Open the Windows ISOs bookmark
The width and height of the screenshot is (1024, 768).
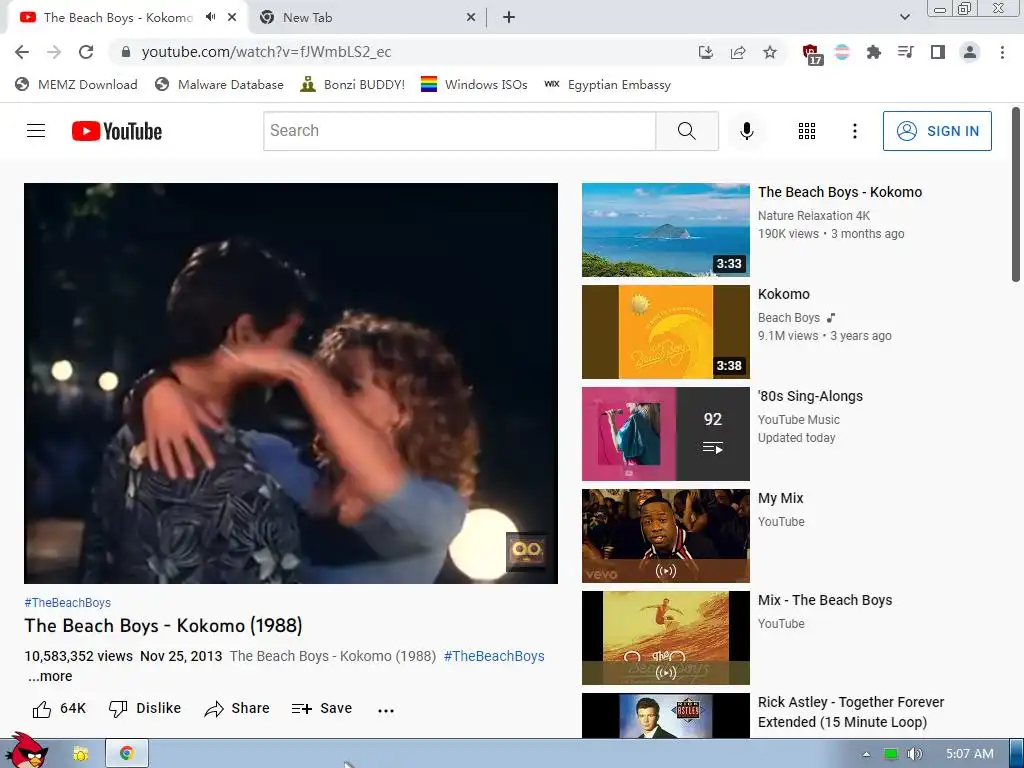coord(474,85)
